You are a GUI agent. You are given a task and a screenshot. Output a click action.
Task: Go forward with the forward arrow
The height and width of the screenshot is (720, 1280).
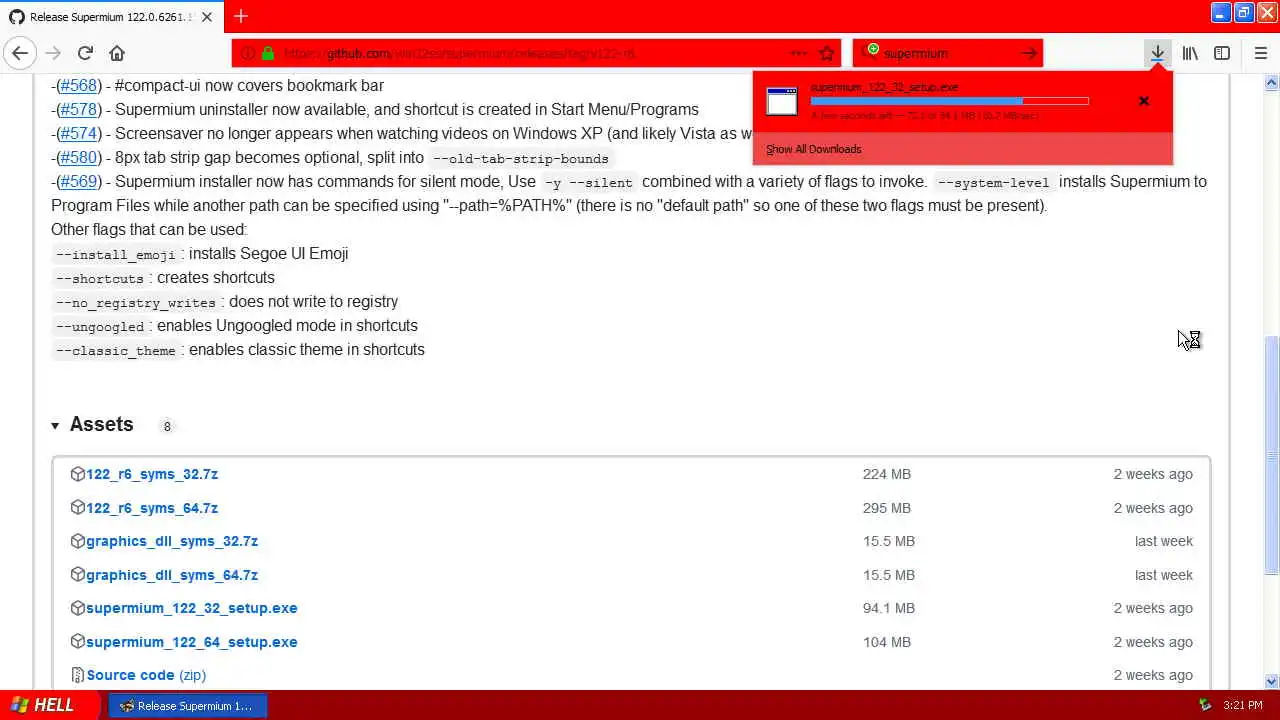(x=53, y=53)
